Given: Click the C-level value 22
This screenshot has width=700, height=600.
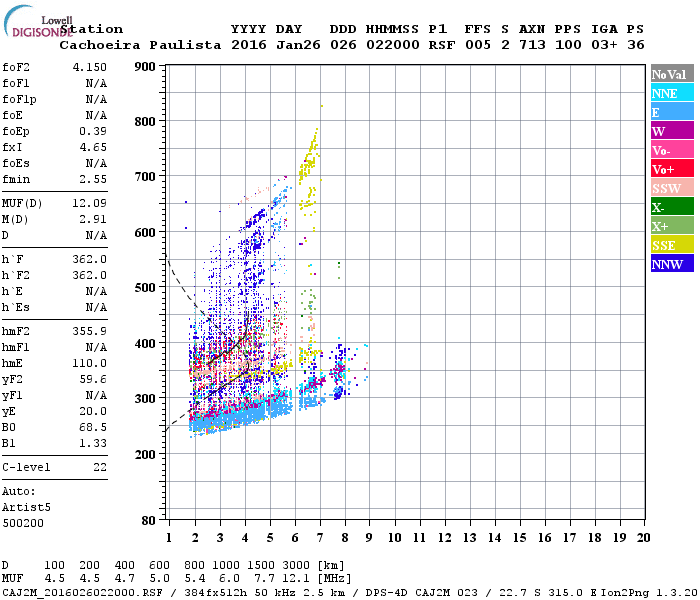Looking at the screenshot, I should 100,467.
